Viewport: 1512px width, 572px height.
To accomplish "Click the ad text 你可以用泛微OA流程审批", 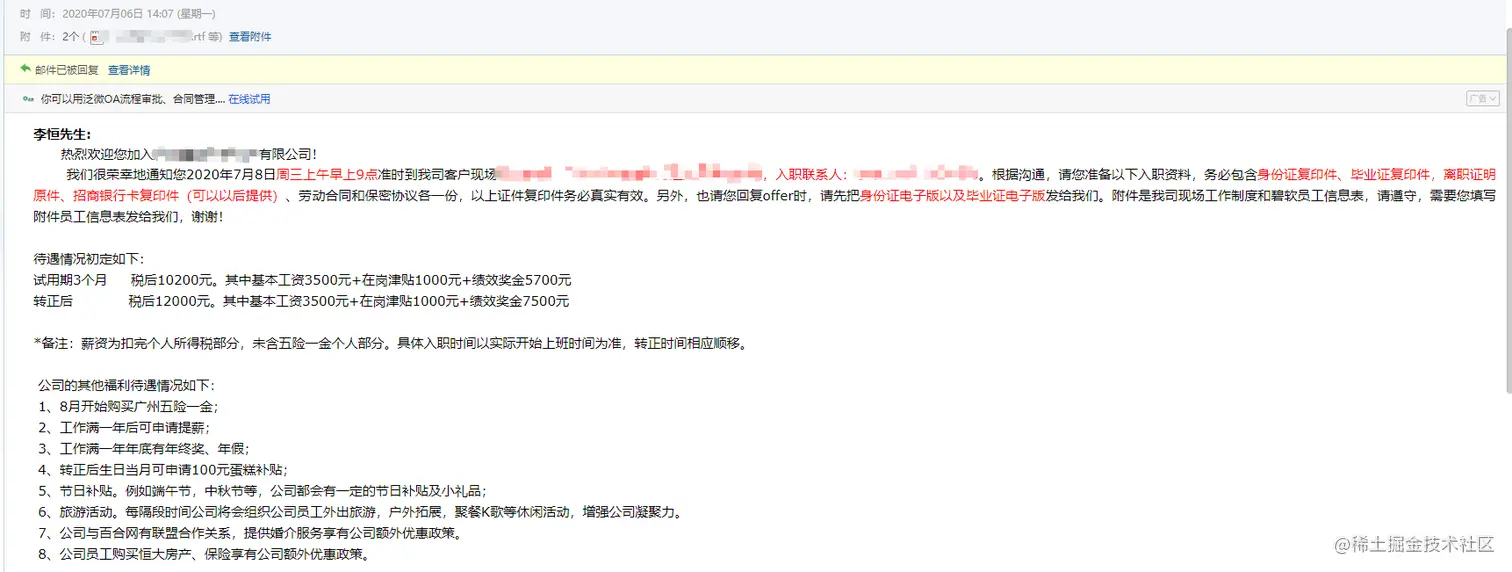I will point(128,99).
